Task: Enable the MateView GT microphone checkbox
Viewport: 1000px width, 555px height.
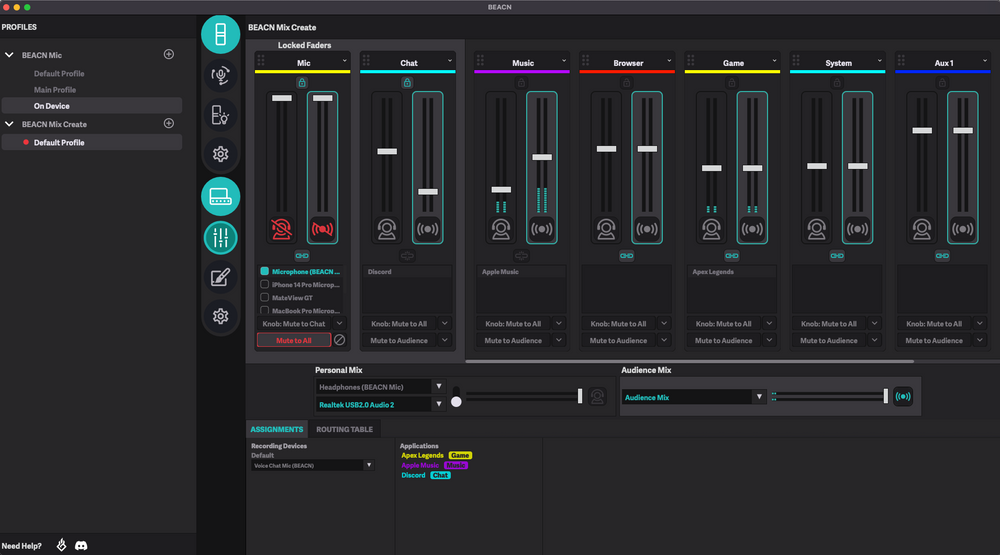Action: click(265, 297)
